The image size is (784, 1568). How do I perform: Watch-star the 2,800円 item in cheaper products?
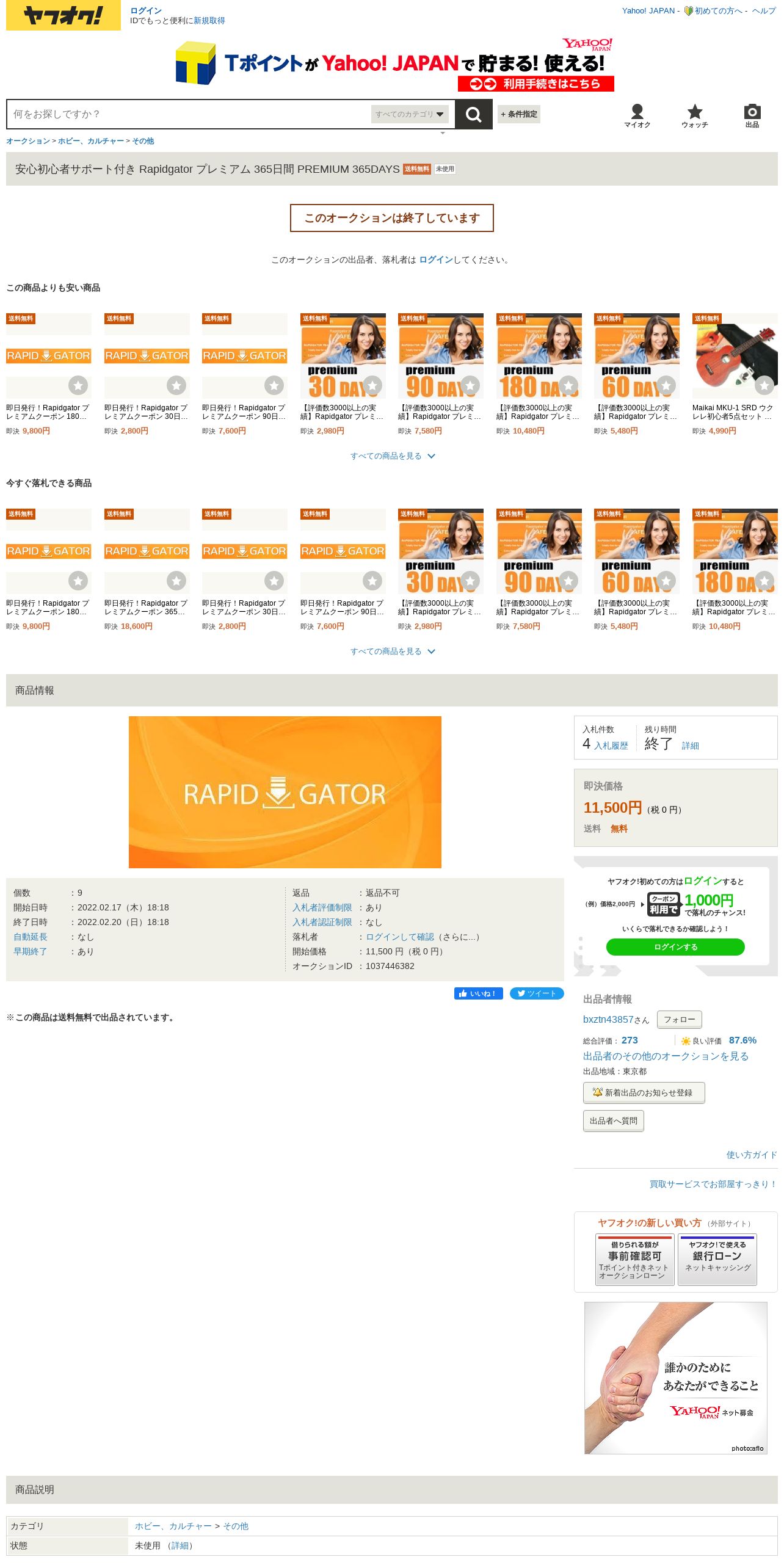pyautogui.click(x=176, y=385)
